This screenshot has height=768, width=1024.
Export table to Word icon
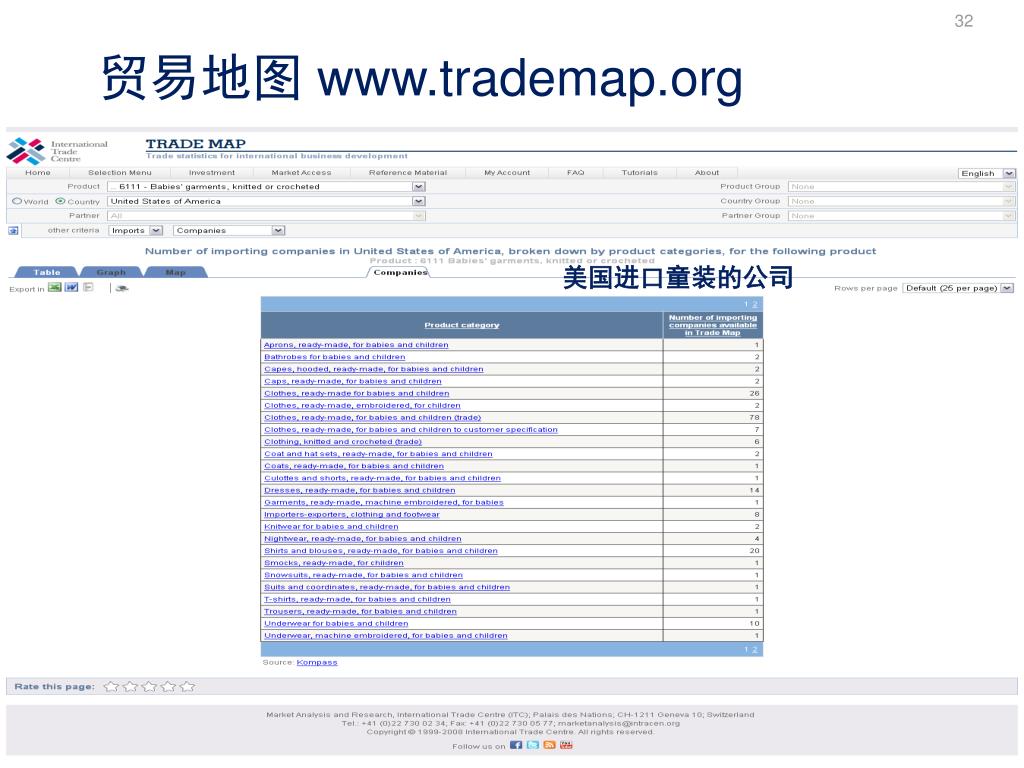[71, 287]
